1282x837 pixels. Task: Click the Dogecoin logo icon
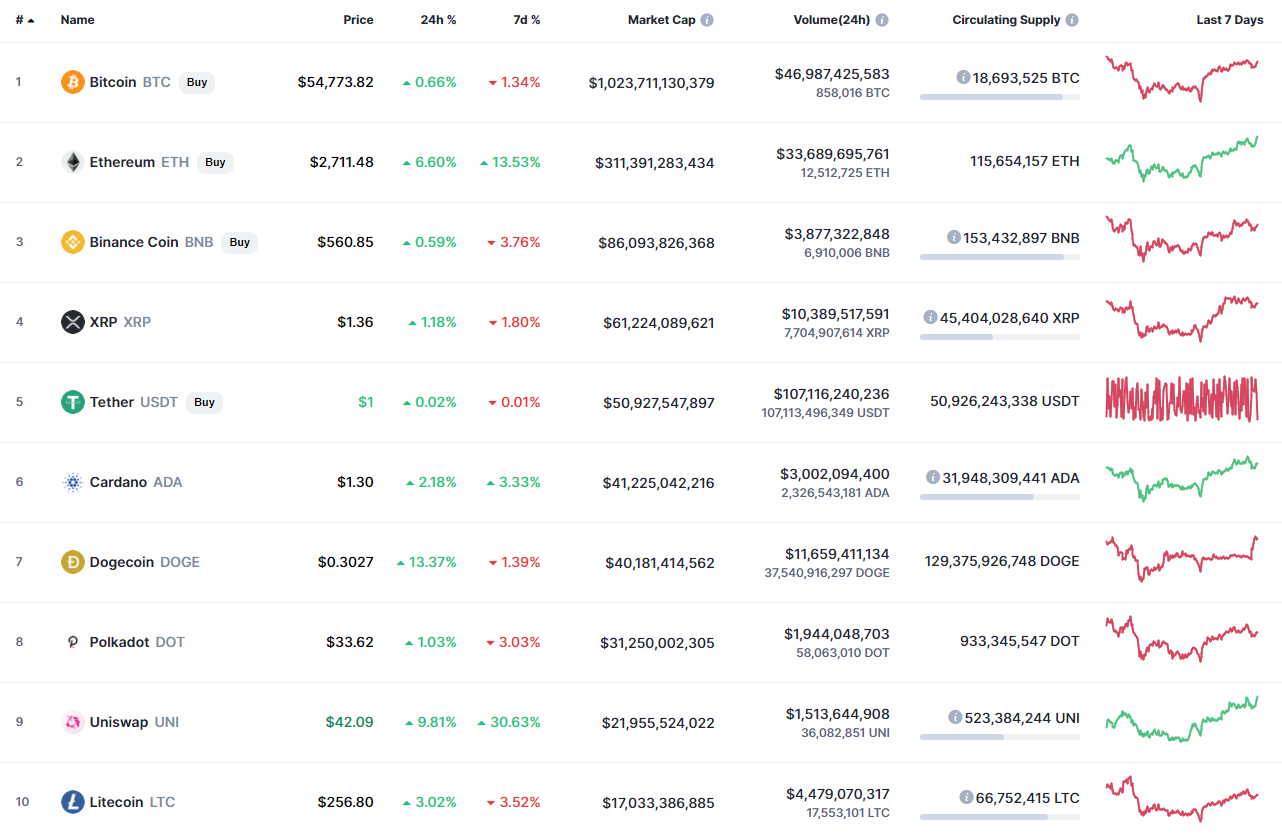73,562
